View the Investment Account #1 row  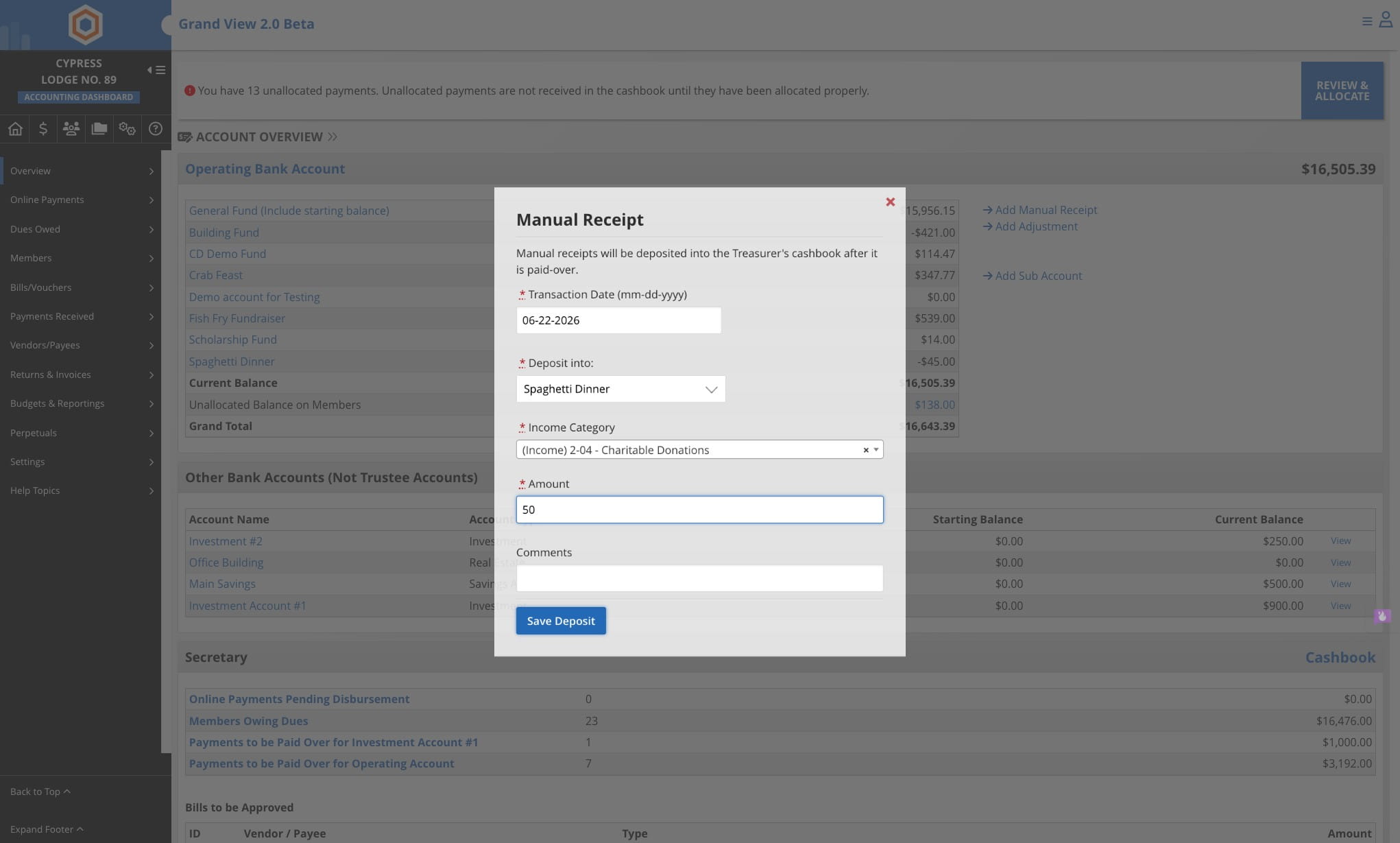click(x=1340, y=606)
